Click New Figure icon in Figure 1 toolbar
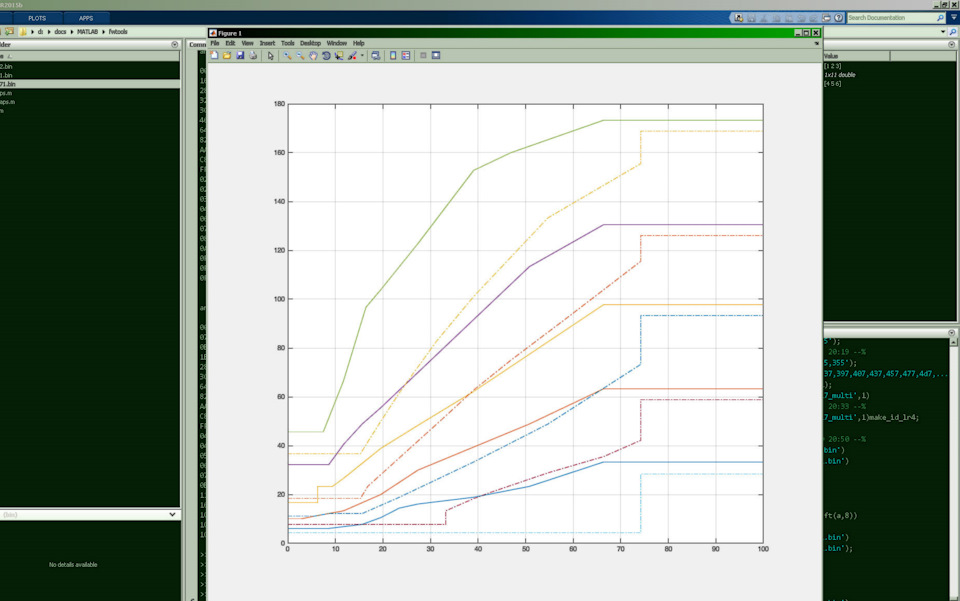Image resolution: width=960 pixels, height=601 pixels. point(214,56)
